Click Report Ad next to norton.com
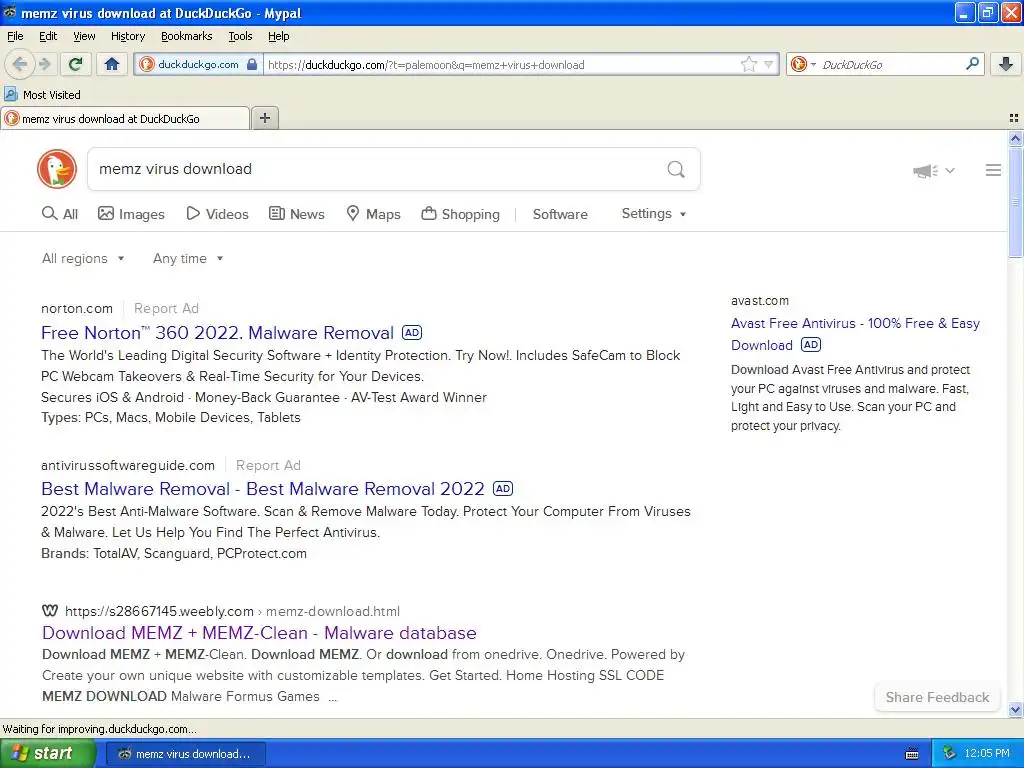 [x=166, y=308]
